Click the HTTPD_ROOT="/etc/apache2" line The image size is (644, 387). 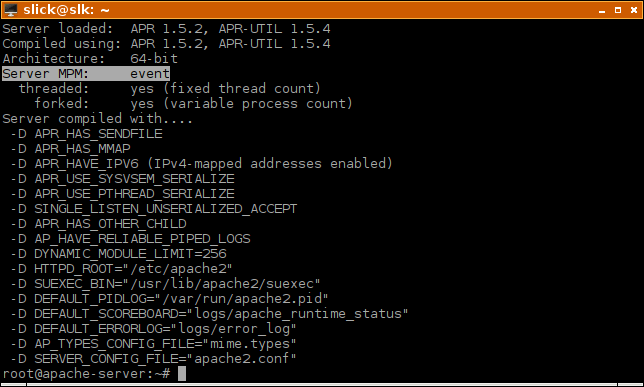(x=122, y=269)
